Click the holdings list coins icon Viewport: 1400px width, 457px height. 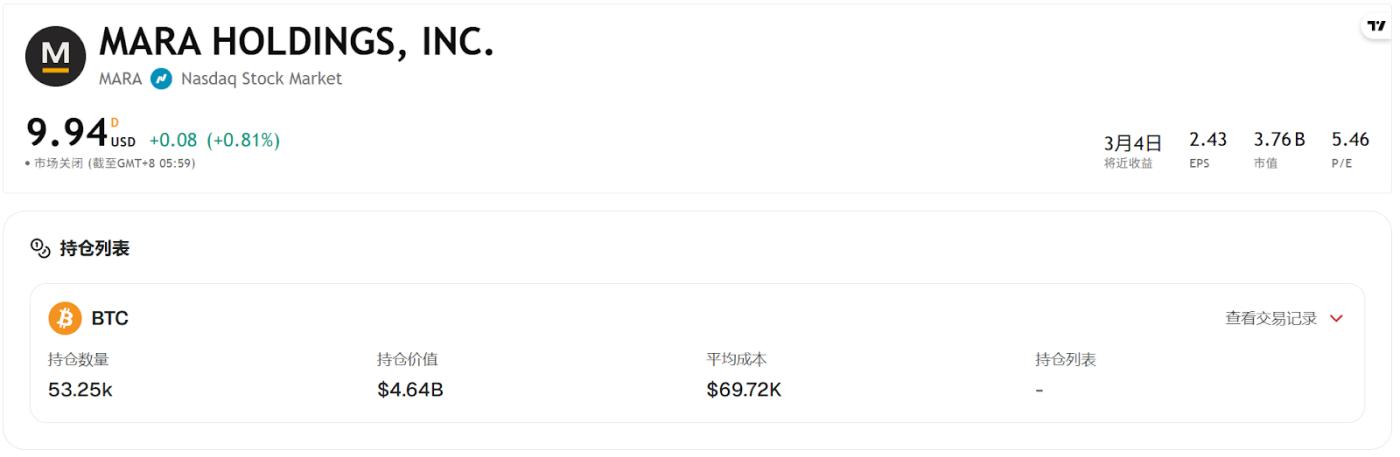[x=40, y=248]
